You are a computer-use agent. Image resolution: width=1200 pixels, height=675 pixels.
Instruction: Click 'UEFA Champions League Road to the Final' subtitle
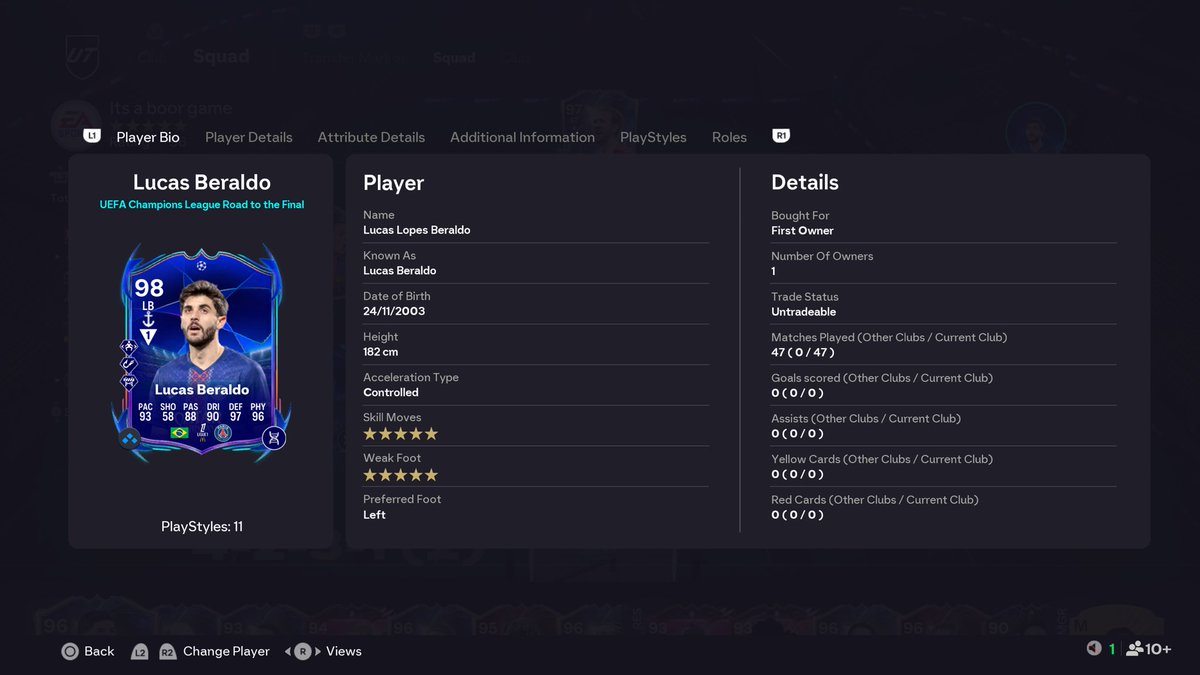click(202, 204)
